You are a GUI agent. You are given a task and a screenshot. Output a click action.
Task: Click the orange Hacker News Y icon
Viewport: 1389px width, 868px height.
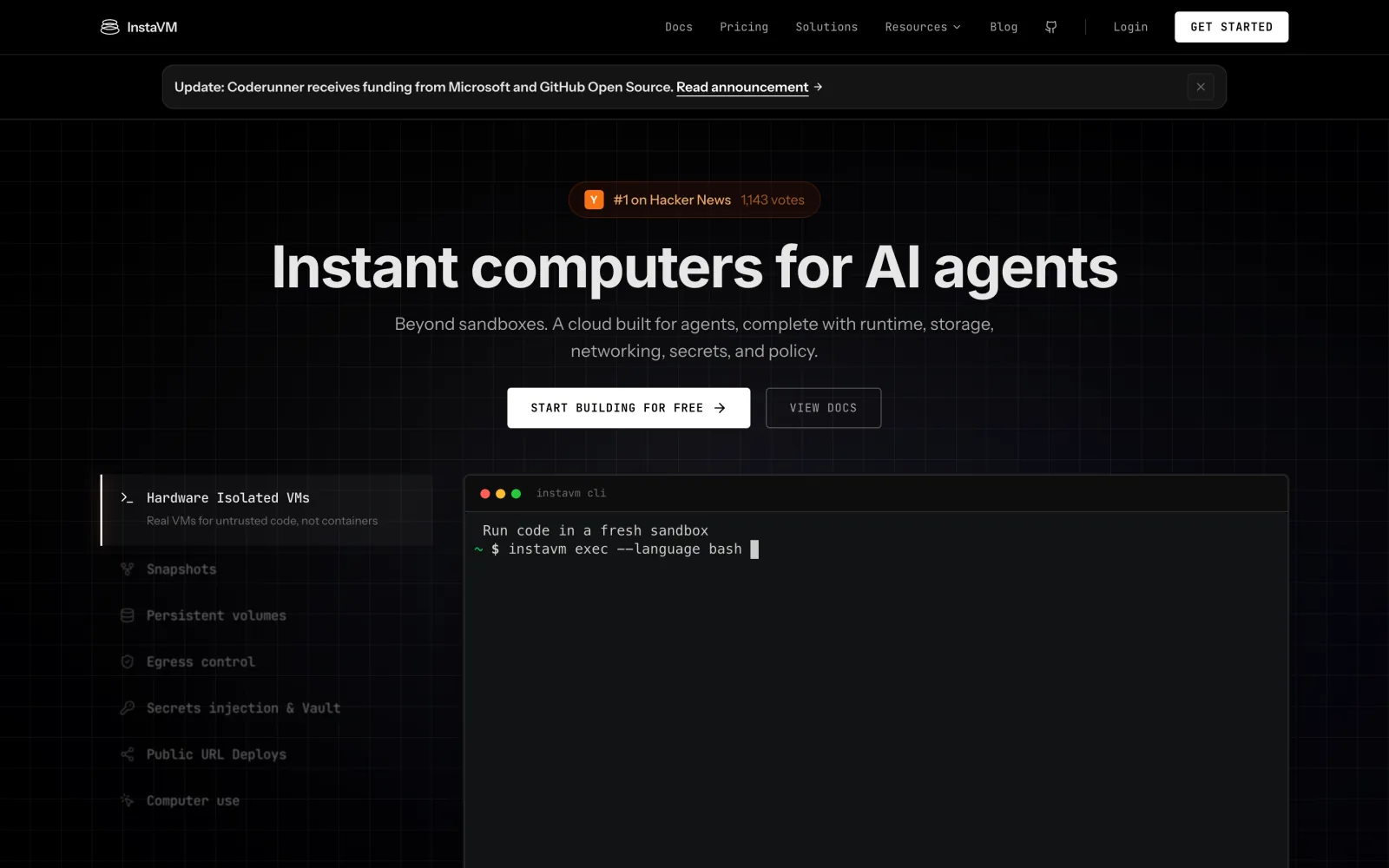594,200
